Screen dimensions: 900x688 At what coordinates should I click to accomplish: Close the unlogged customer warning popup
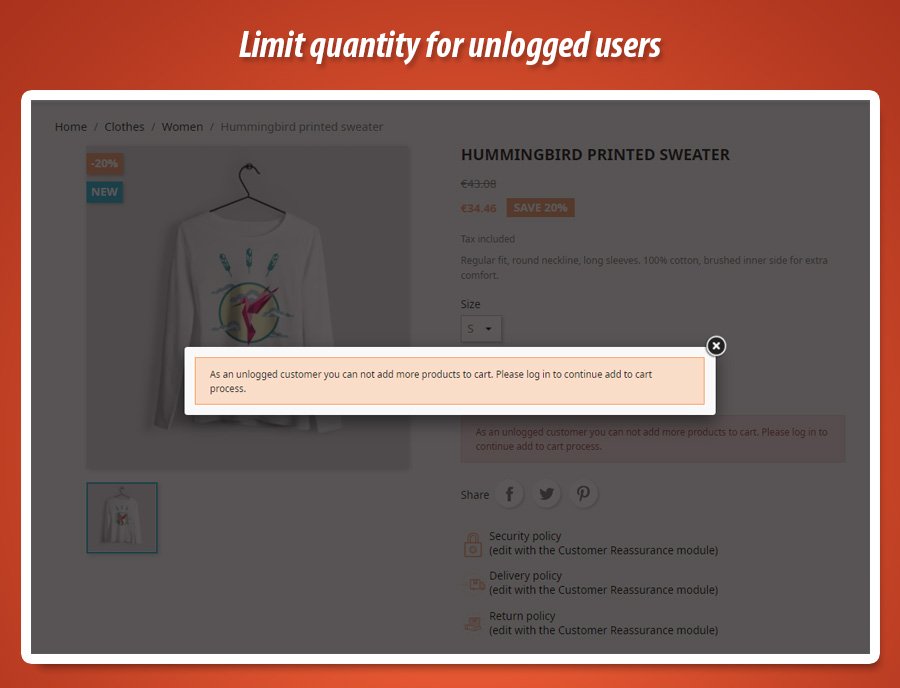coord(716,346)
